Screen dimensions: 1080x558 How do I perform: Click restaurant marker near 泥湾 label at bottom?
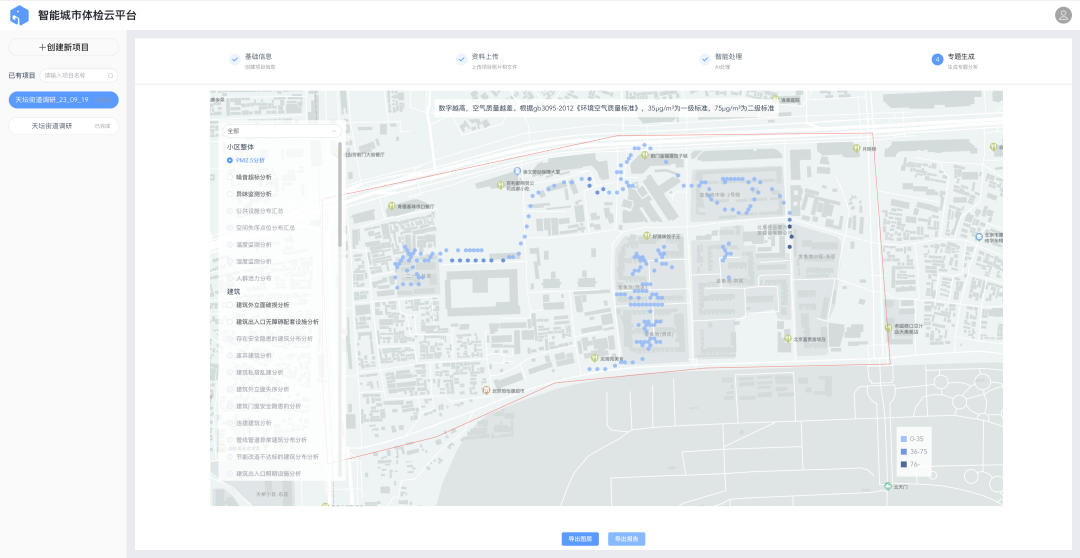594,358
